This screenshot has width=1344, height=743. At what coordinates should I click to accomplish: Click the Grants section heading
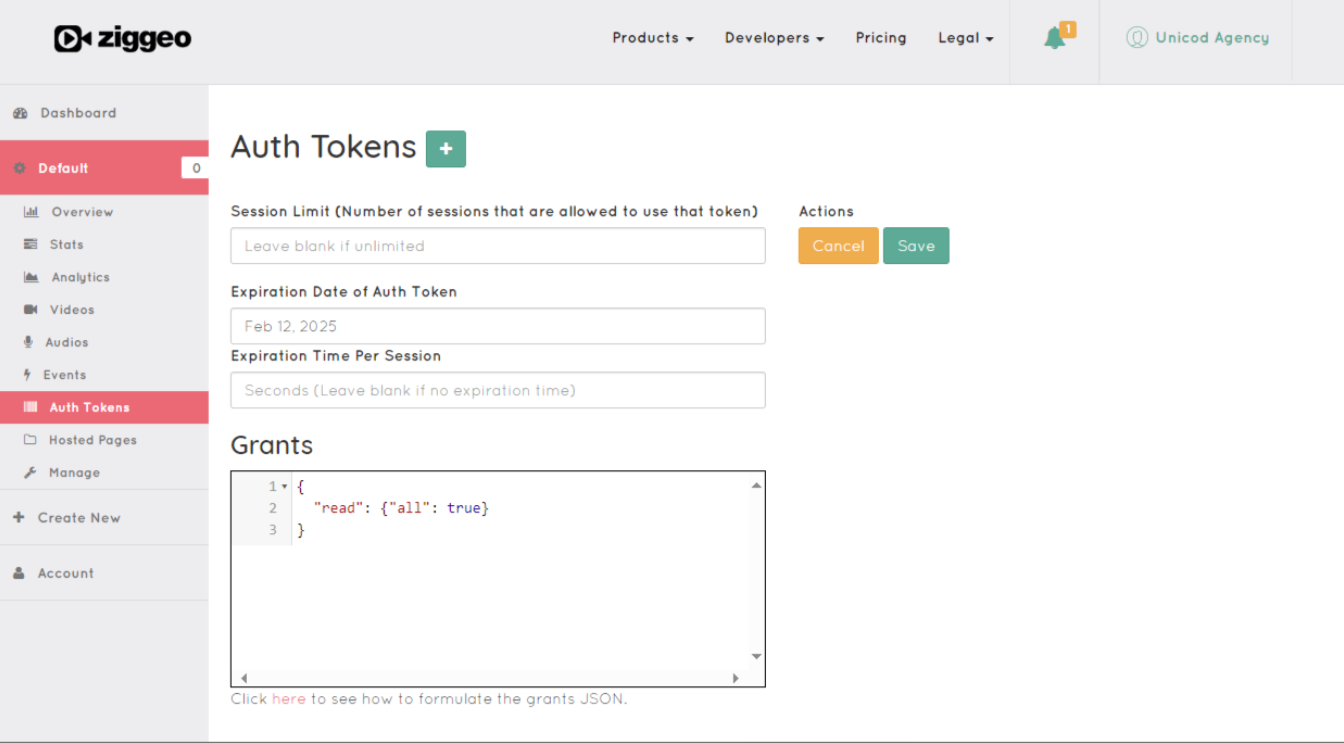[272, 445]
